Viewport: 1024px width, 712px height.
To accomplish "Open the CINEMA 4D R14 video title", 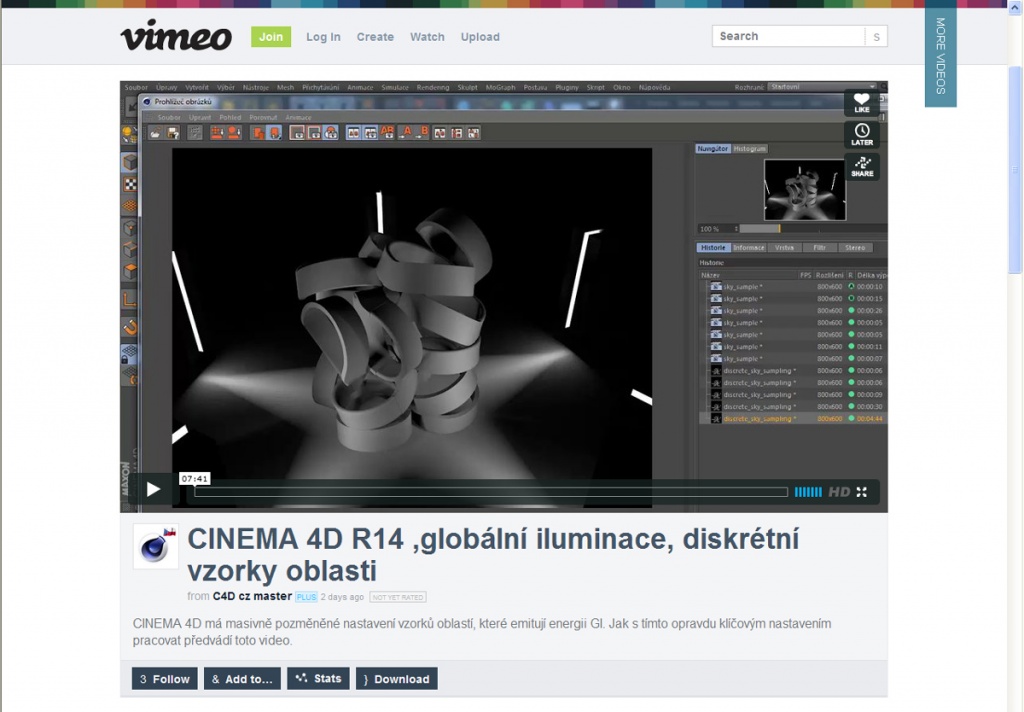I will tap(493, 555).
